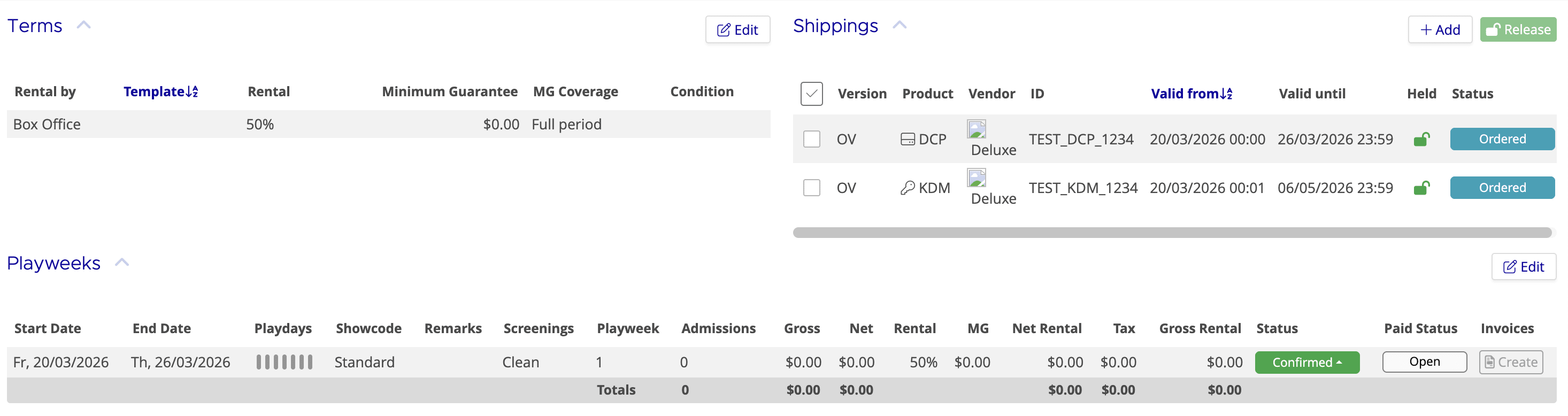Screen dimensions: 1568x416
Task: Sort shippings by the Valid from column
Action: coord(1191,94)
